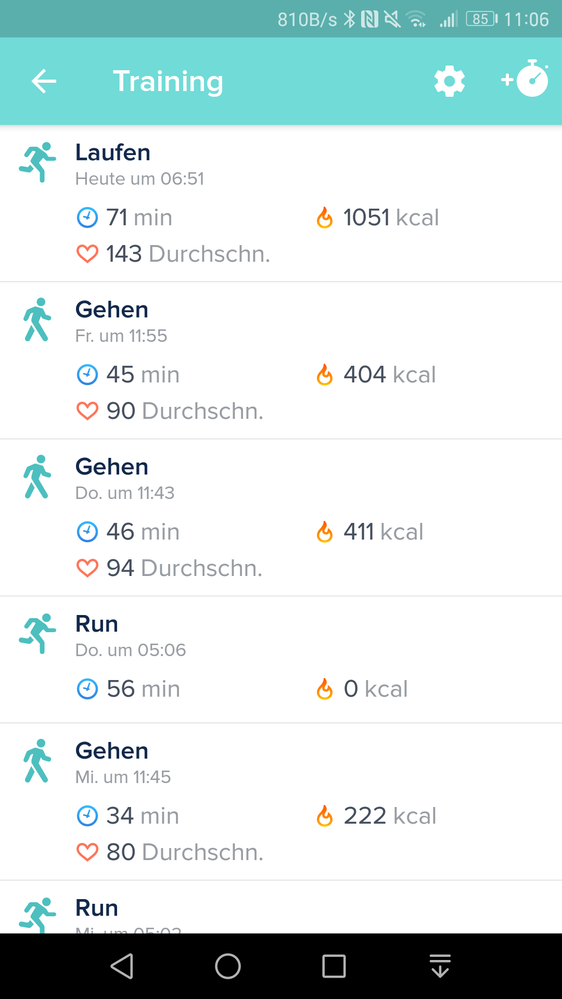Open Training settings gear icon

(x=449, y=82)
